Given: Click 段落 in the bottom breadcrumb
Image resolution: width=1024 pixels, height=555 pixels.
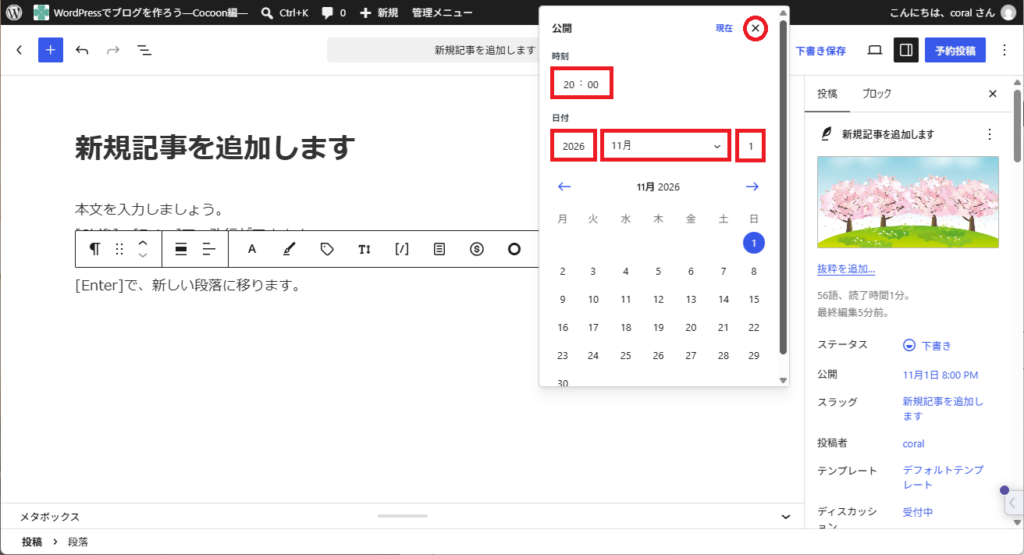Looking at the screenshot, I should [x=78, y=541].
